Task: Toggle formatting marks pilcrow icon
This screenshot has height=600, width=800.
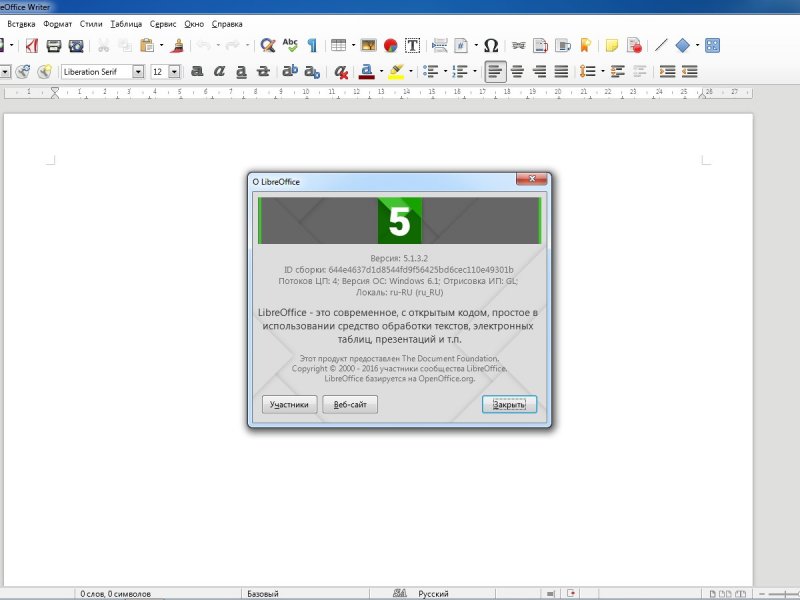Action: [312, 46]
